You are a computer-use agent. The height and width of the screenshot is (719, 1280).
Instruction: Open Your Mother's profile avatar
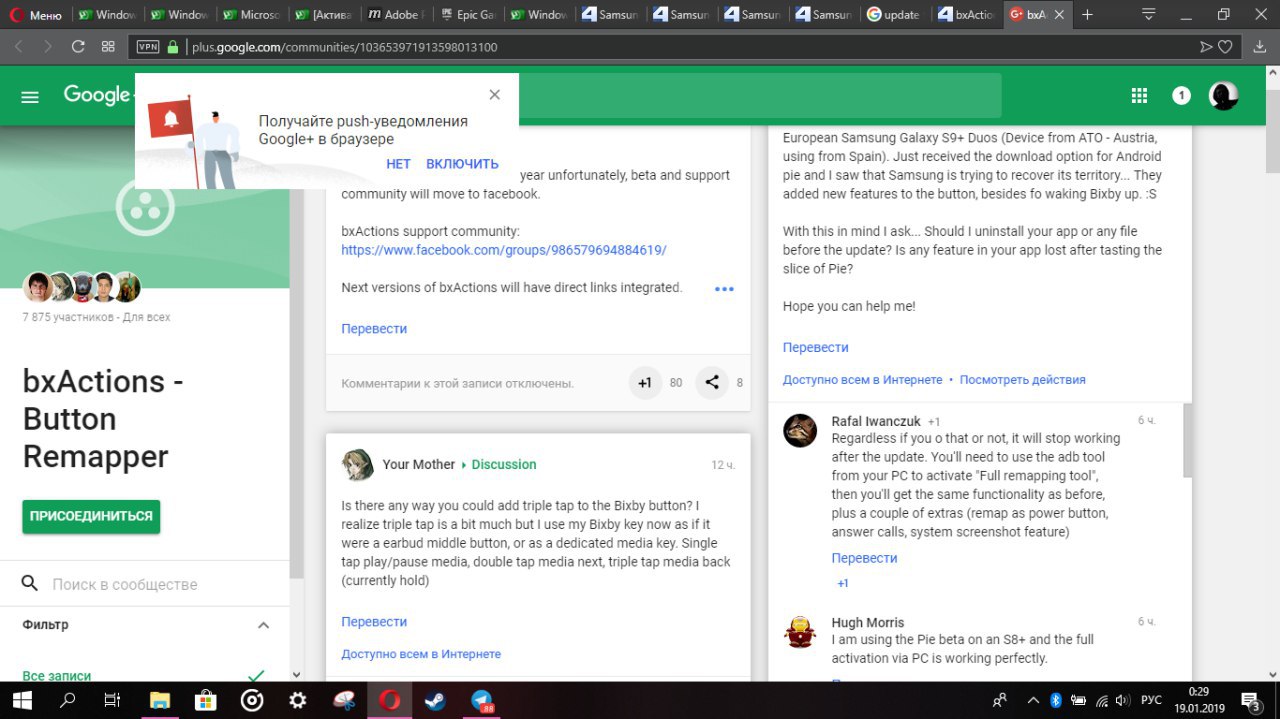pyautogui.click(x=358, y=465)
